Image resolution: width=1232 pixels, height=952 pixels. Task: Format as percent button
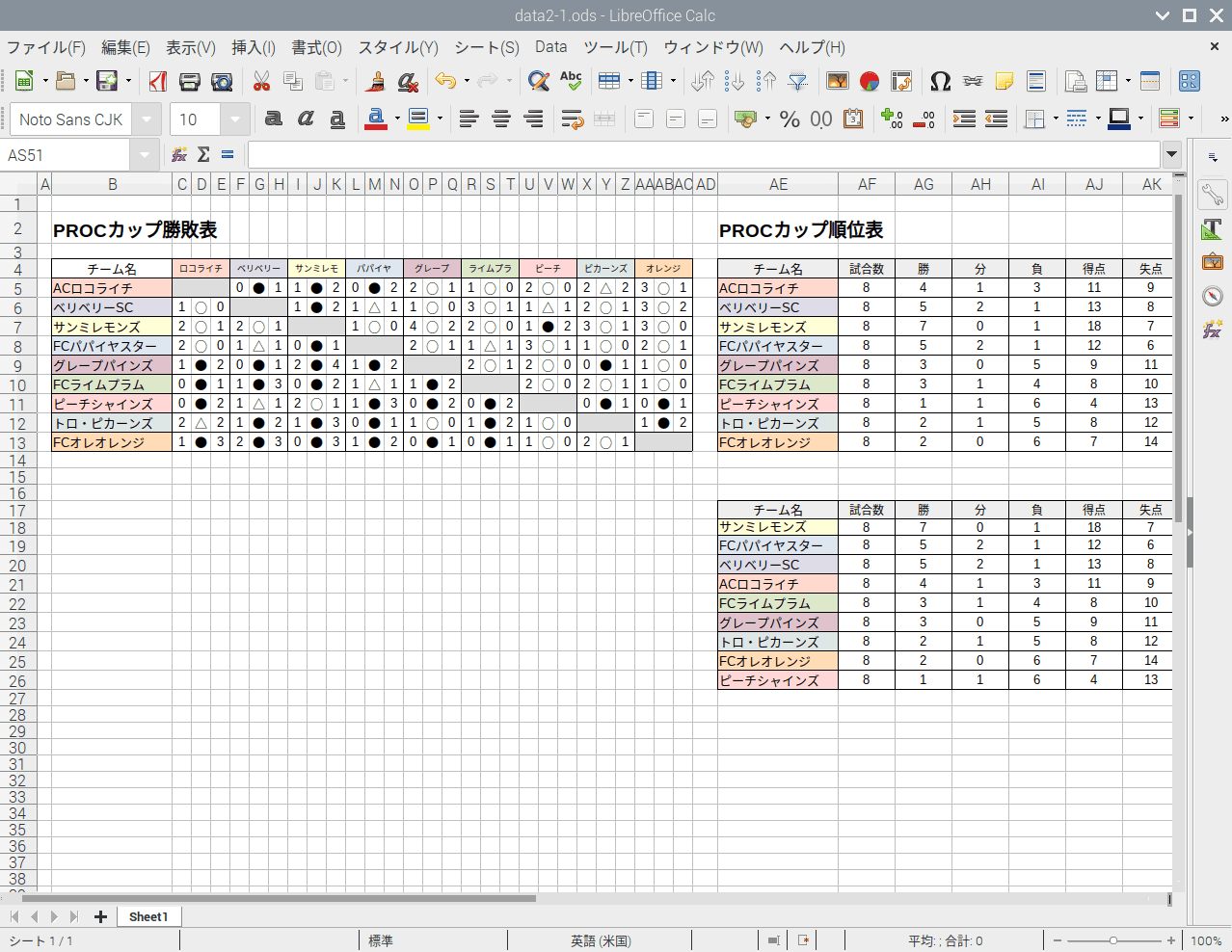tap(790, 119)
